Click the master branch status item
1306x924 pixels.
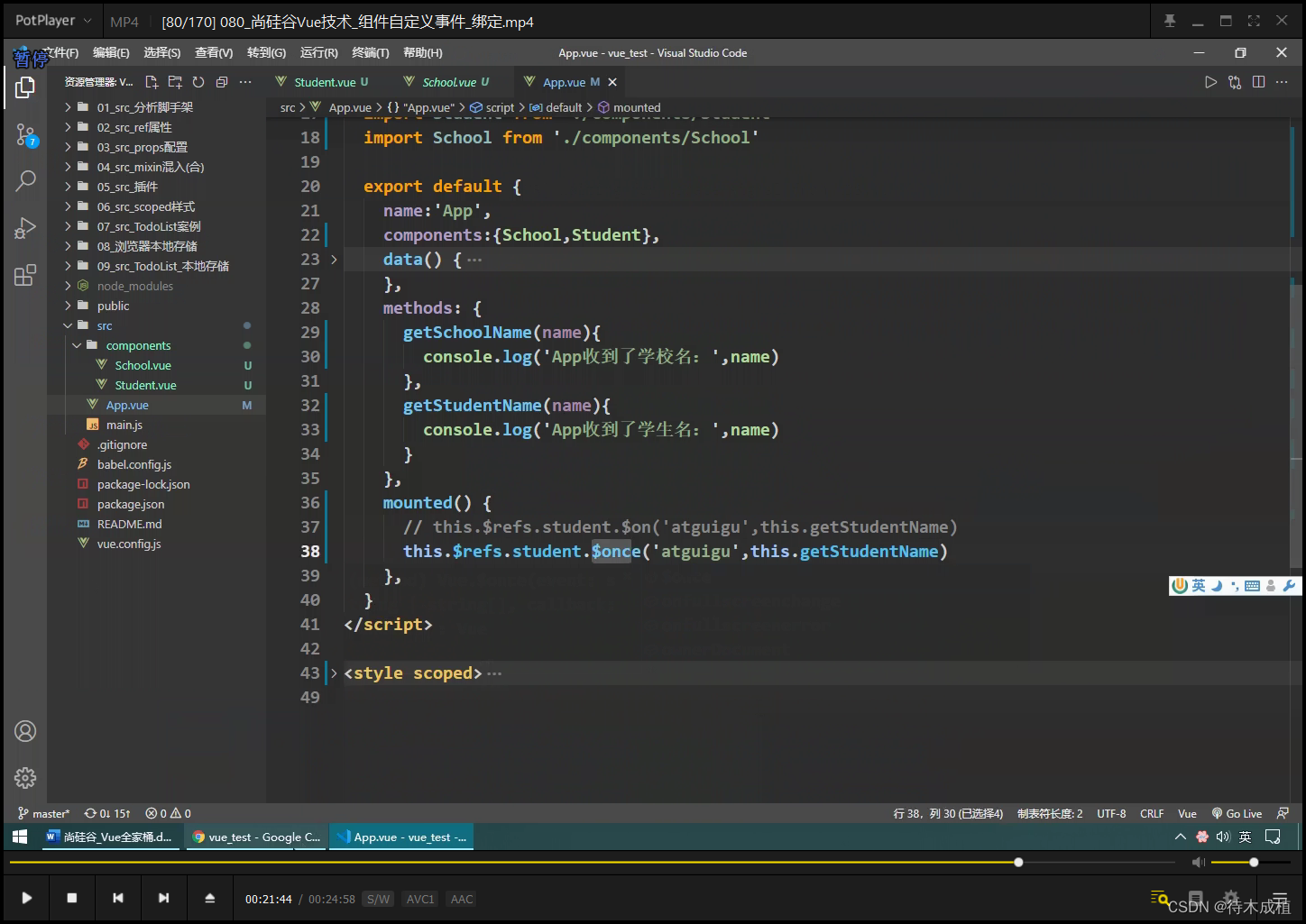(43, 813)
